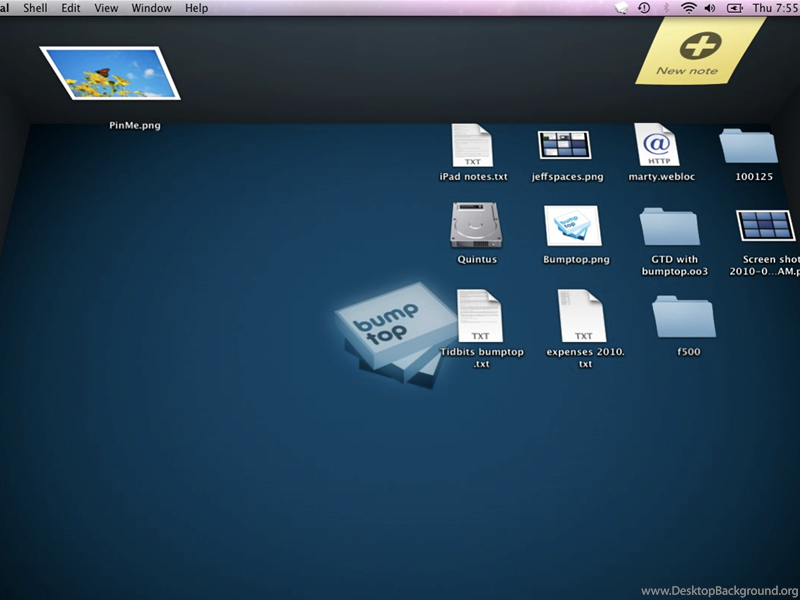Select the pinned PinMe.png butterfly photo
Screen dimensions: 800x600
(x=110, y=73)
